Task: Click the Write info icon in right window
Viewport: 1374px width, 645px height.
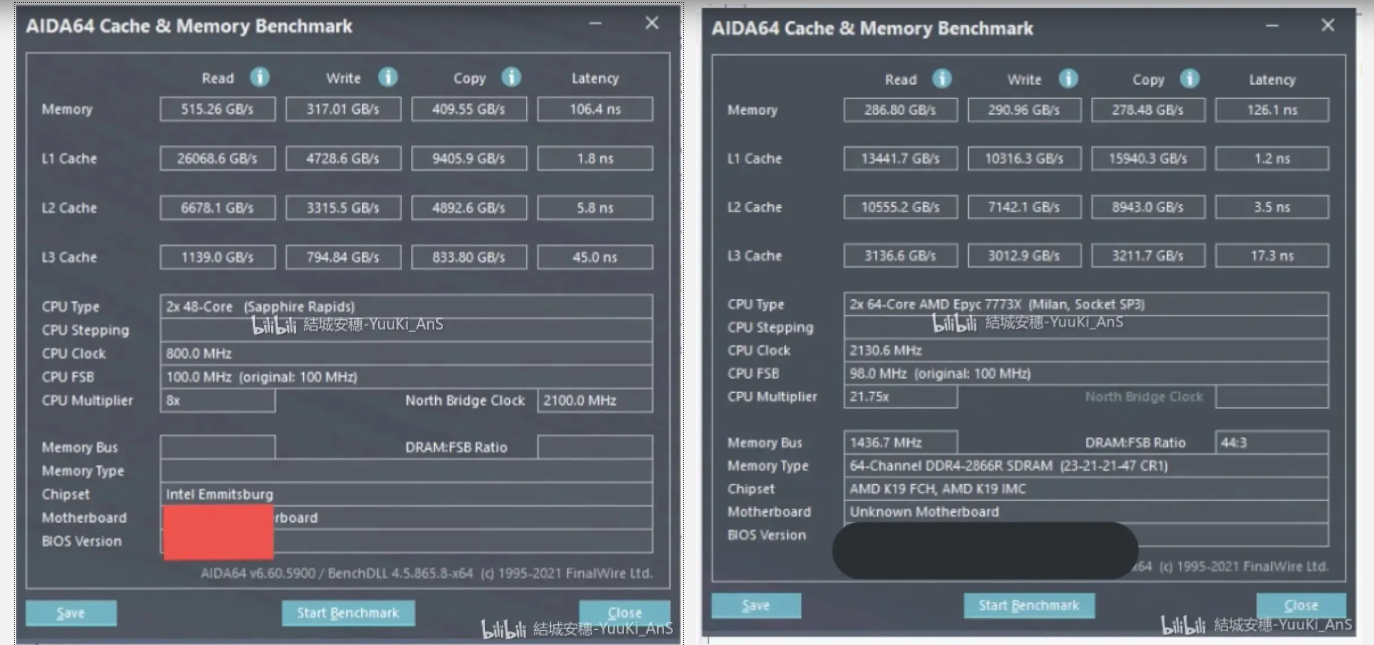Action: [x=1068, y=79]
